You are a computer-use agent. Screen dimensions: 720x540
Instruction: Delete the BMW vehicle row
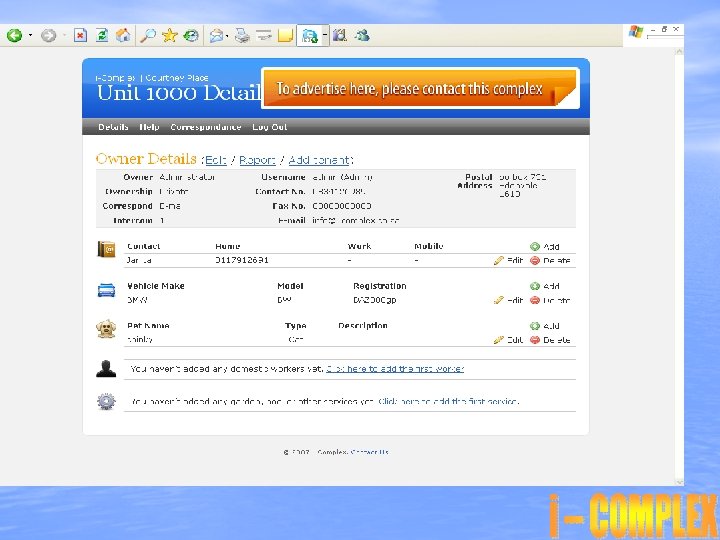[x=550, y=300]
